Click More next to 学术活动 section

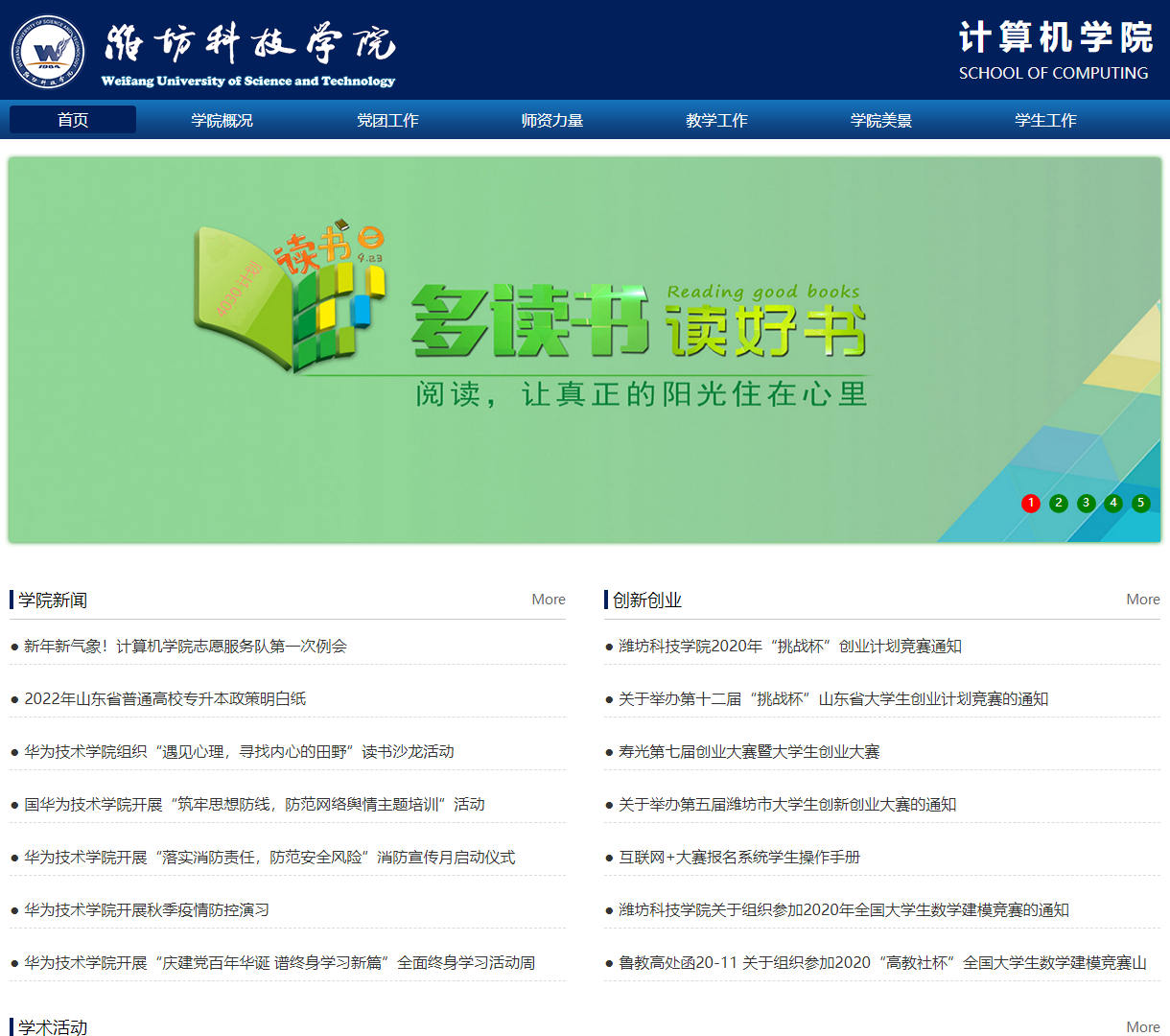coord(1143,1026)
